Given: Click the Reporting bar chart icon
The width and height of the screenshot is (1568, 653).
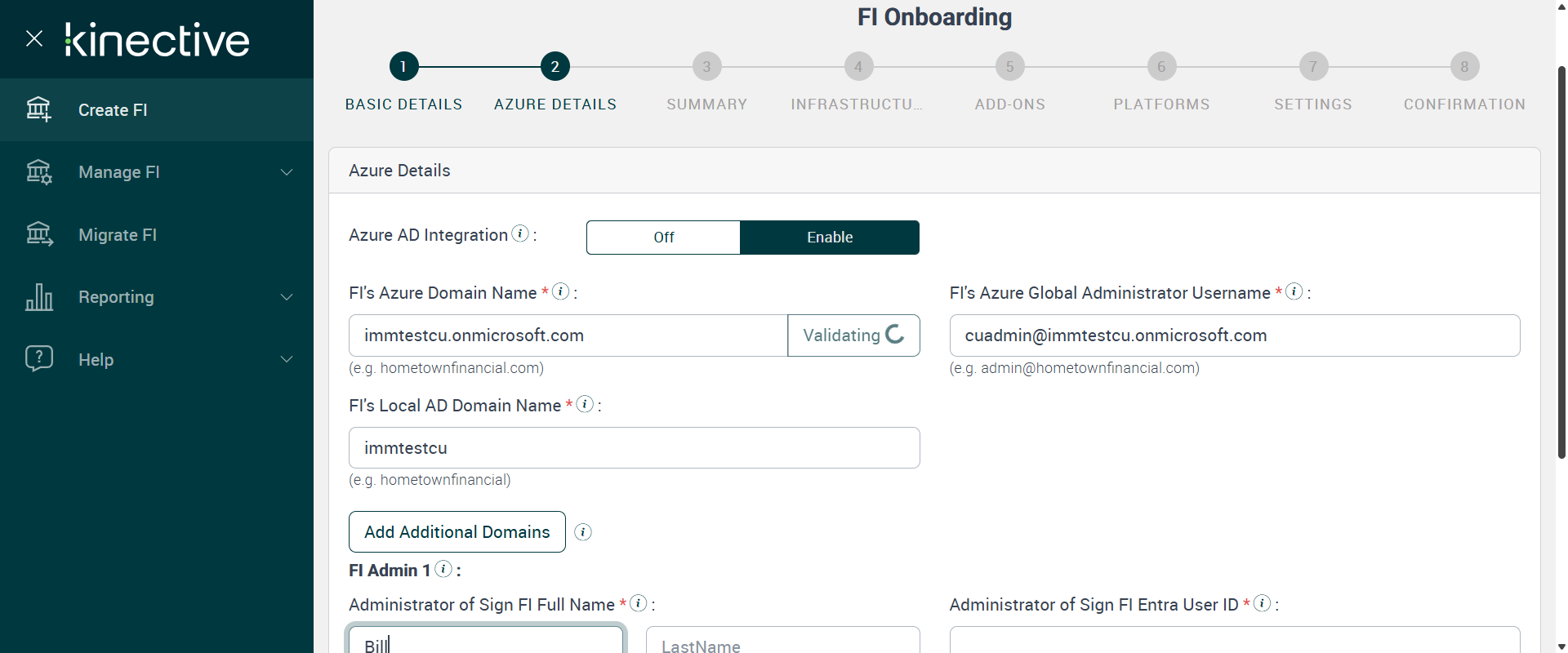Looking at the screenshot, I should (38, 297).
